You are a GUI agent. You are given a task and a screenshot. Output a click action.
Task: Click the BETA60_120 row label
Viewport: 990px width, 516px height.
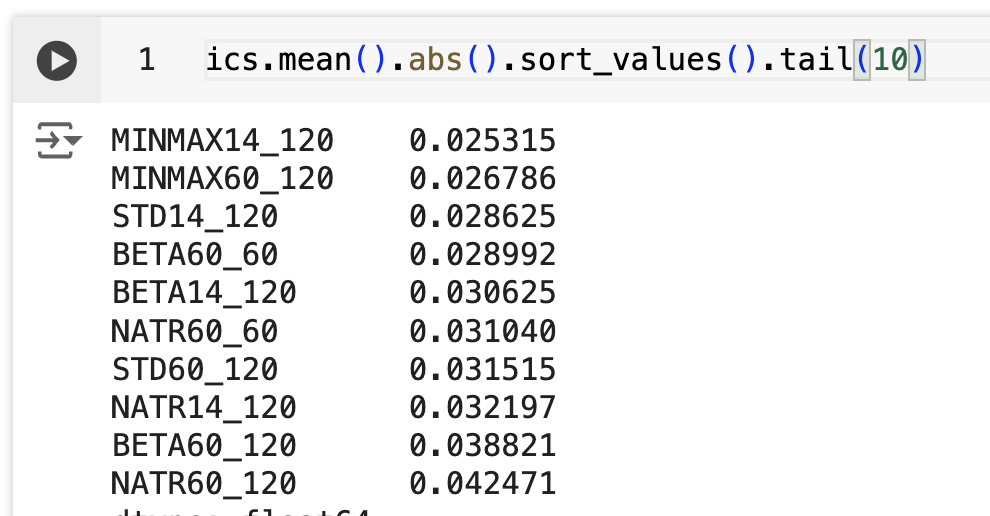pyautogui.click(x=204, y=445)
